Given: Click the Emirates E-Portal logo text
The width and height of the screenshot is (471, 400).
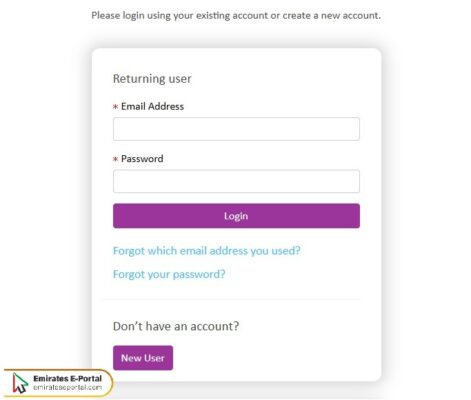Looking at the screenshot, I should point(68,379).
